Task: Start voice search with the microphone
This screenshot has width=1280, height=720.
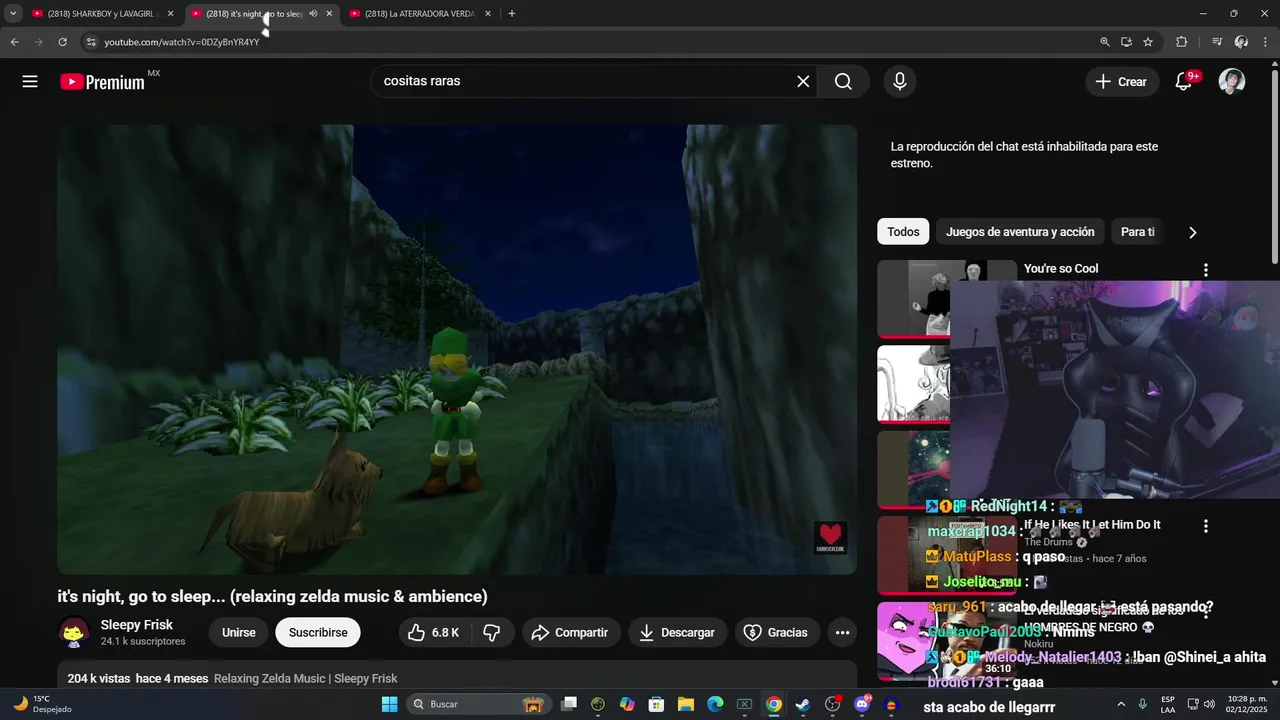Action: [900, 82]
